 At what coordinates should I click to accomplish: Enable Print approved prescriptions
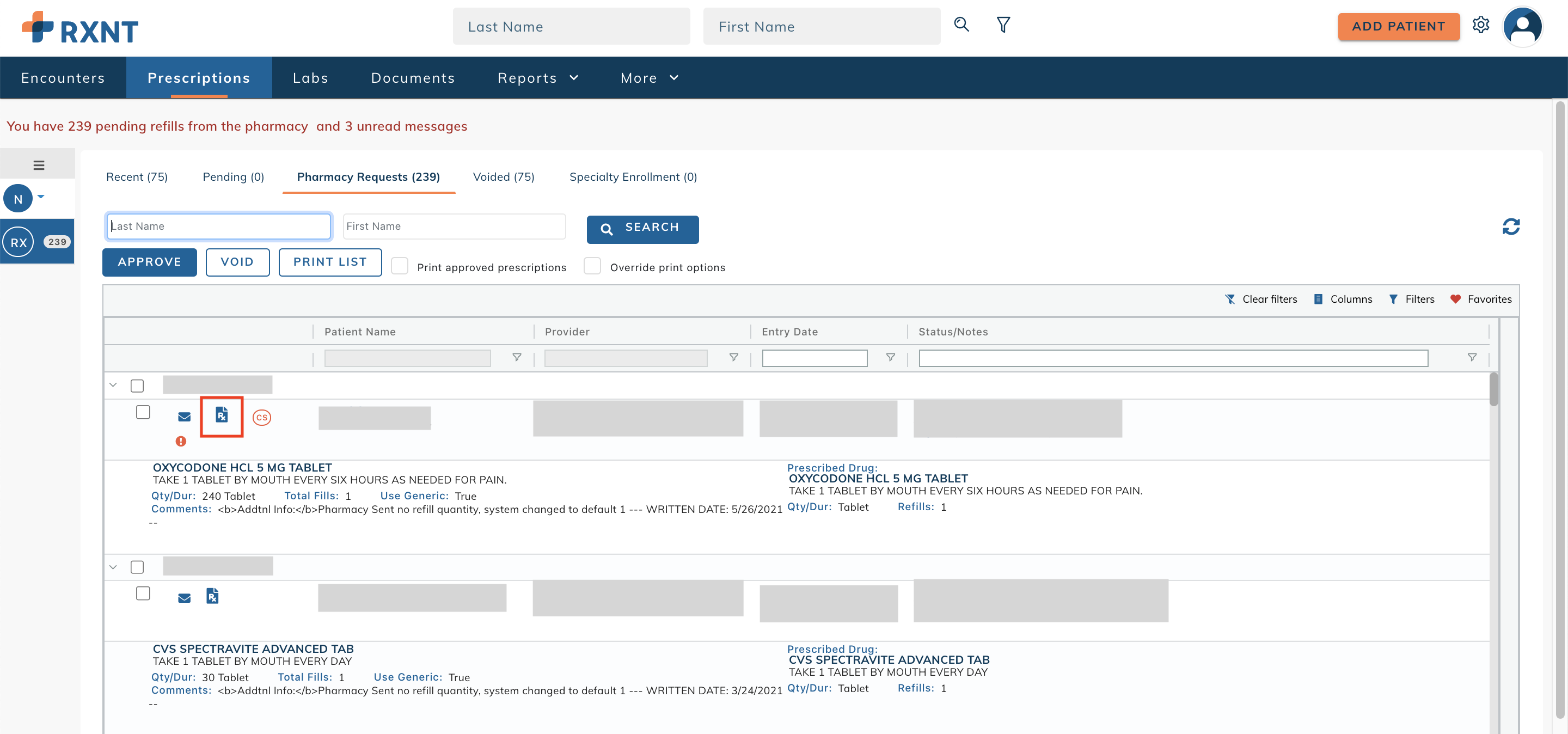pyautogui.click(x=400, y=266)
